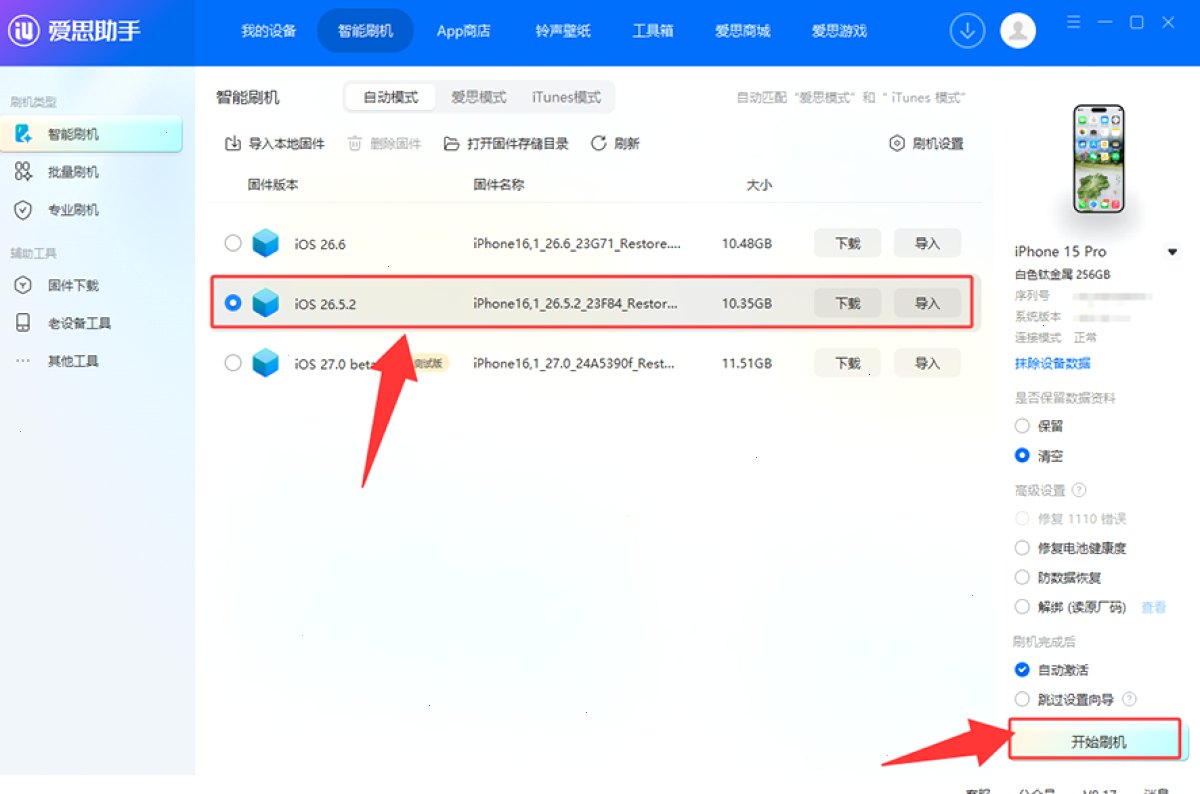Image resolution: width=1200 pixels, height=794 pixels.
Task: Select the iOS 26.5.2 firmware radio button
Action: 233,303
